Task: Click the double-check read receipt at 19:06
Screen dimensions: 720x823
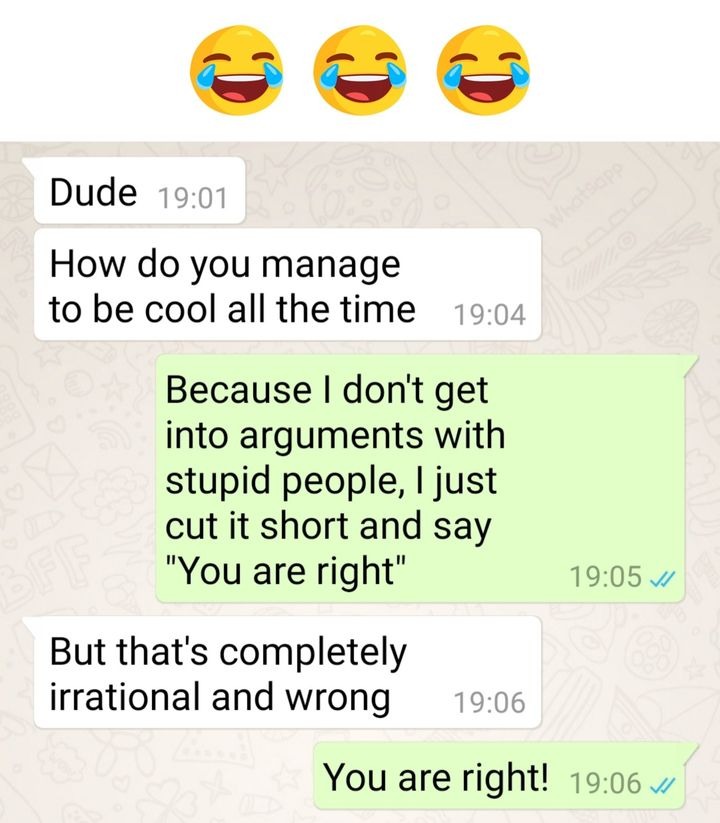Action: (661, 784)
